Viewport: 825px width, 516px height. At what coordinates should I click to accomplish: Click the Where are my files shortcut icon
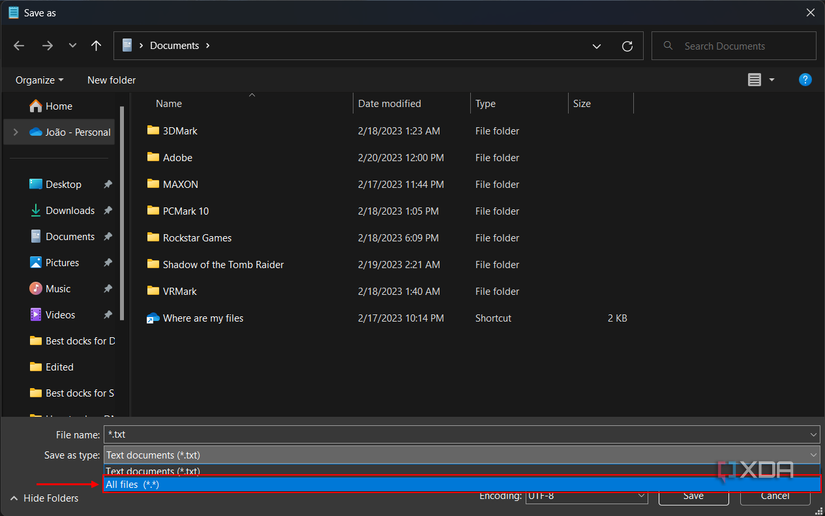[153, 318]
